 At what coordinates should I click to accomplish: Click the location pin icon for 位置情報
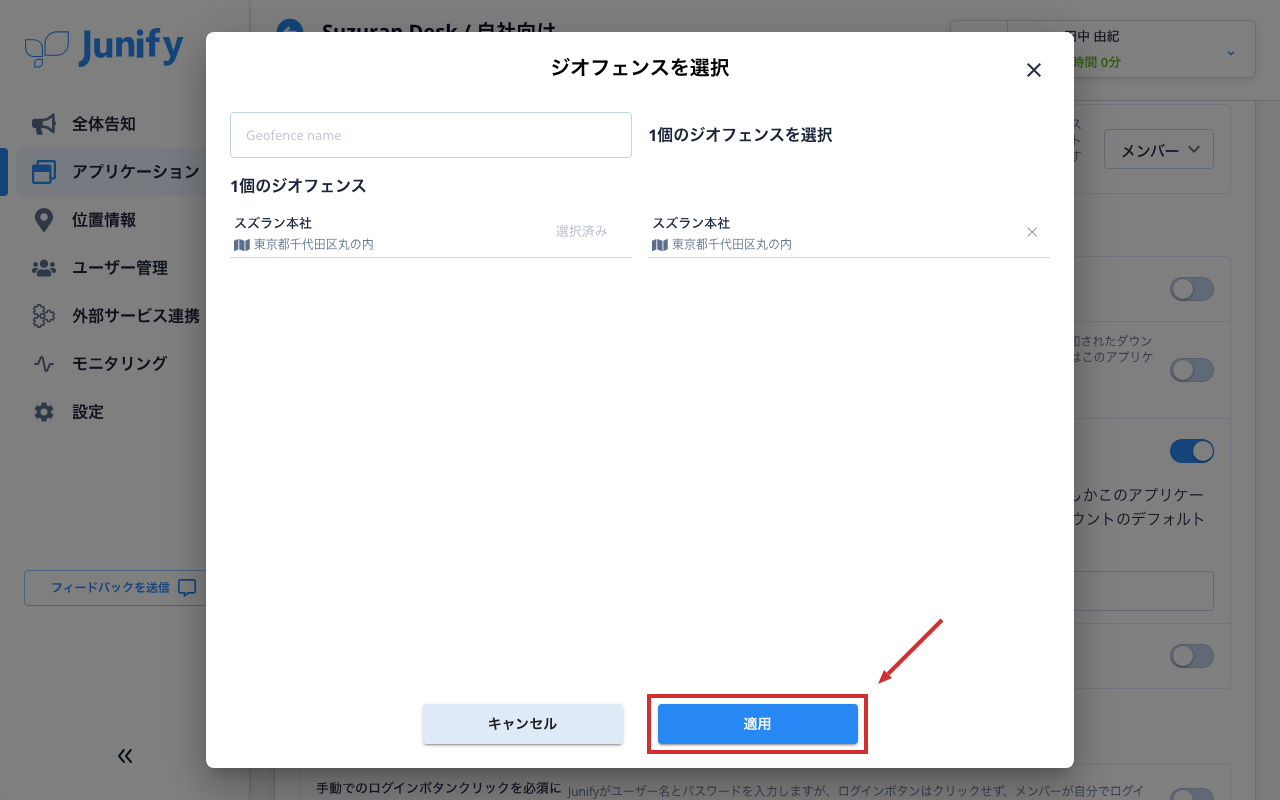[x=44, y=220]
